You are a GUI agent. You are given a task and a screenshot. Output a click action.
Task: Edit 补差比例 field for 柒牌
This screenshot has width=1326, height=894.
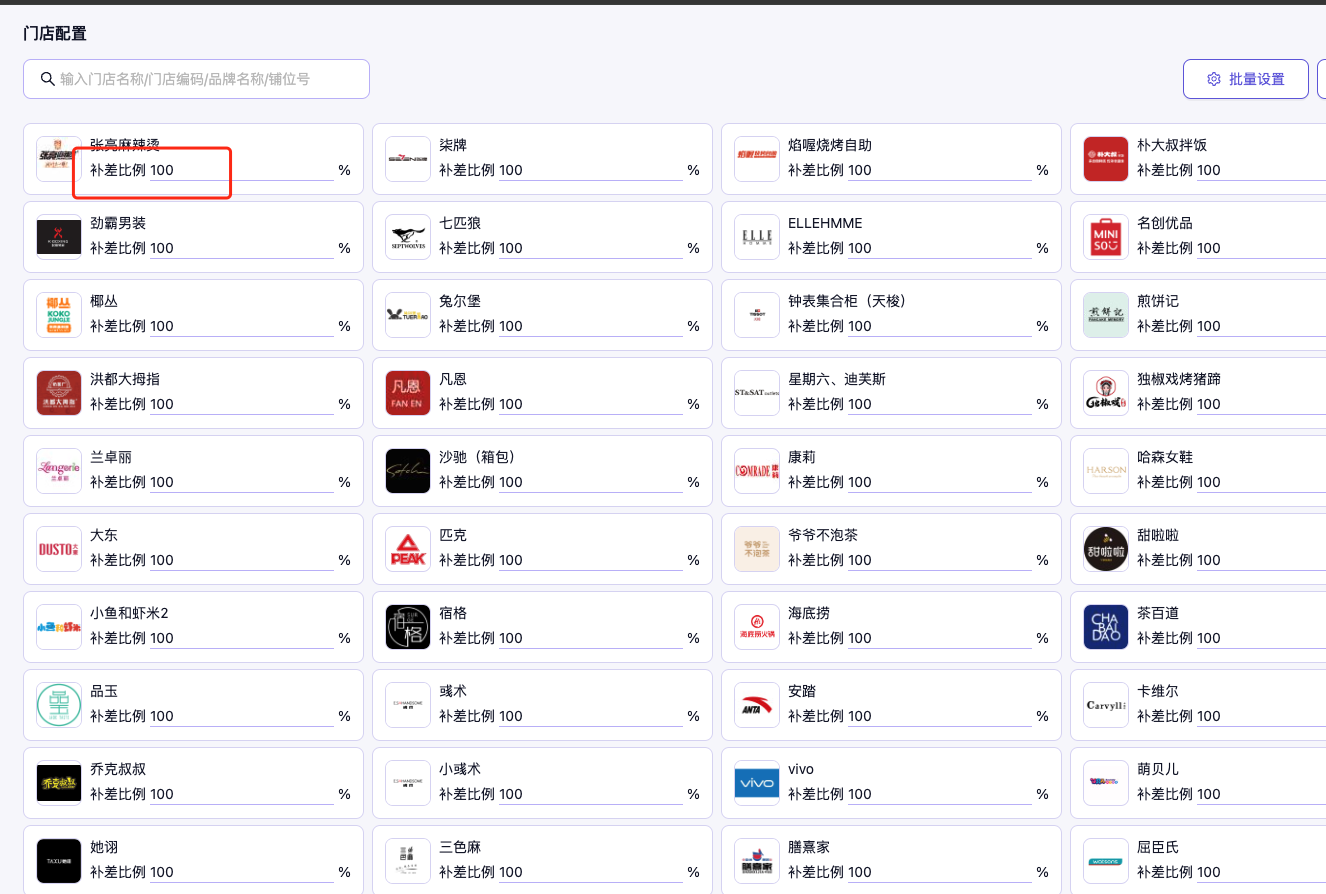(590, 171)
